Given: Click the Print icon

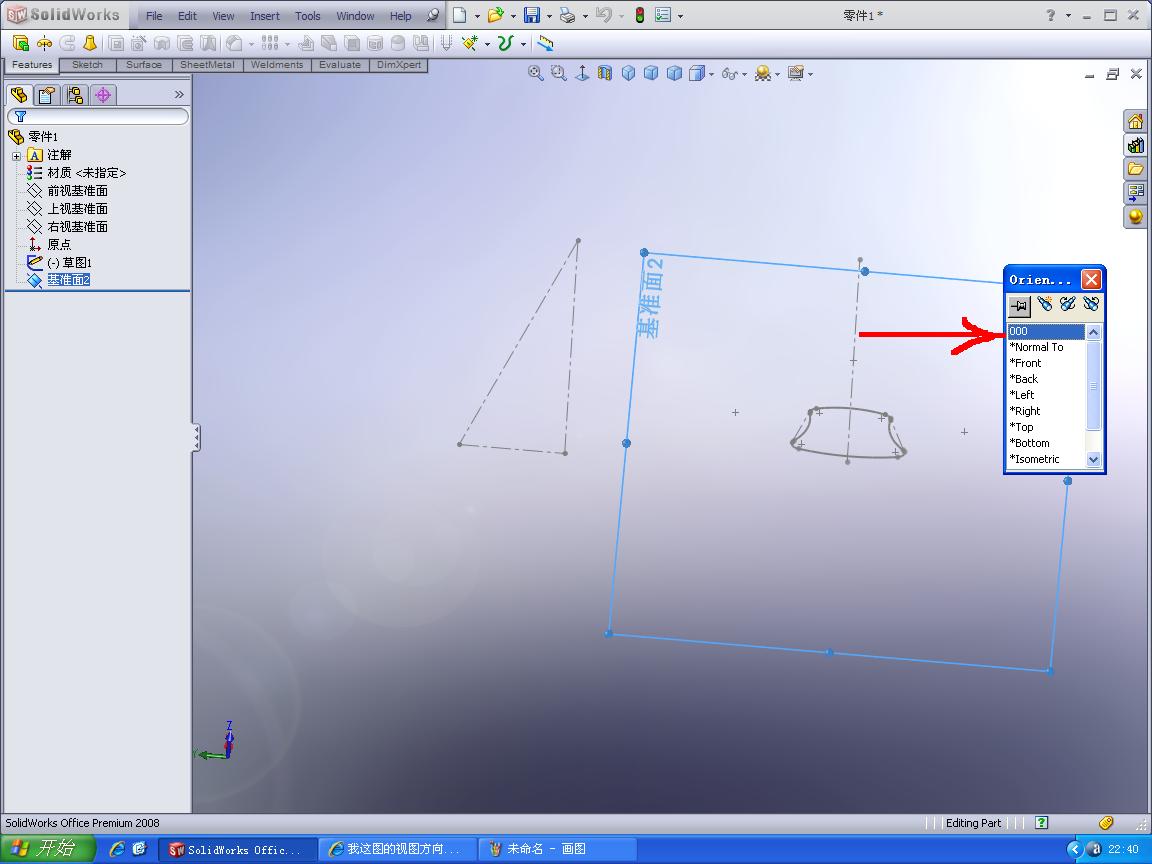Looking at the screenshot, I should [x=567, y=15].
